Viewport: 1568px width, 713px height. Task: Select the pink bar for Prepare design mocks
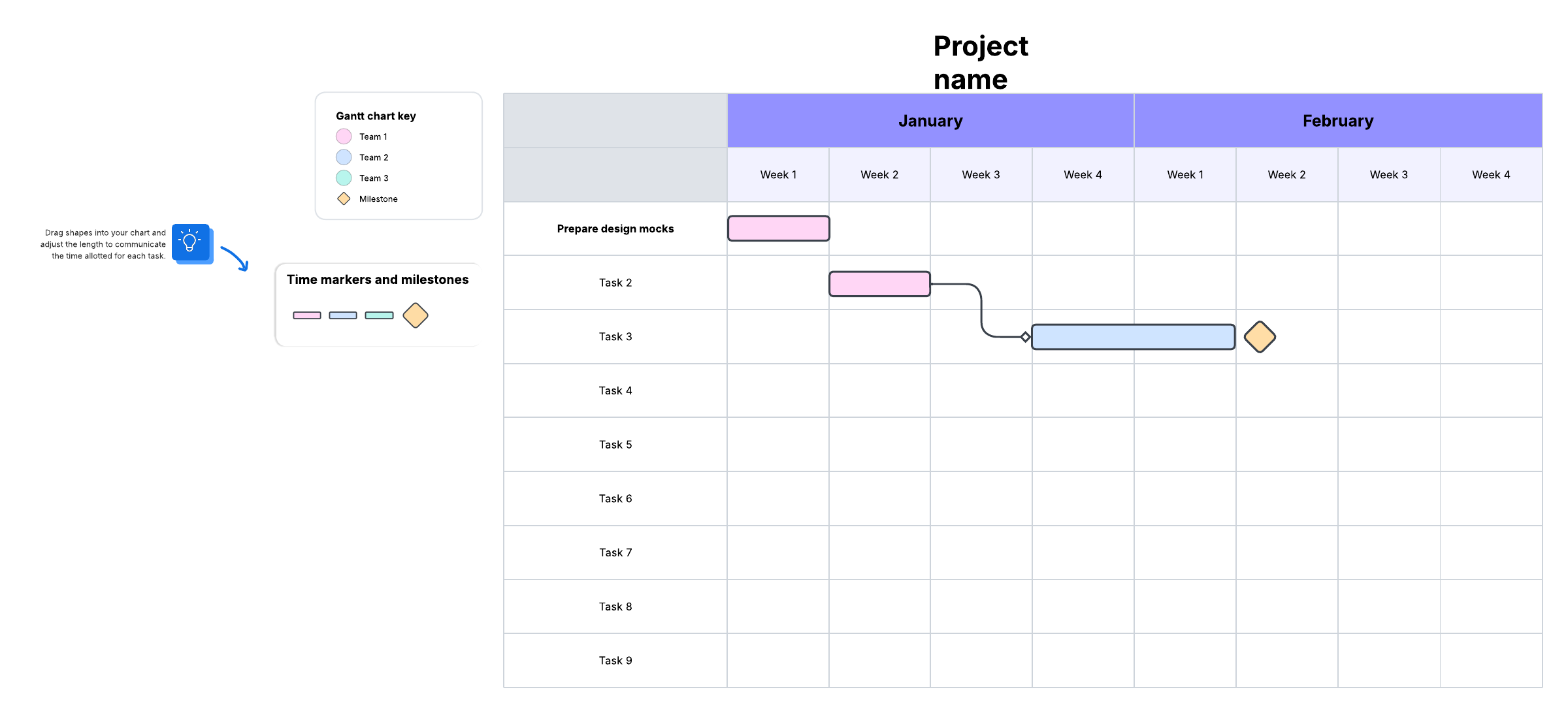pyautogui.click(x=779, y=229)
